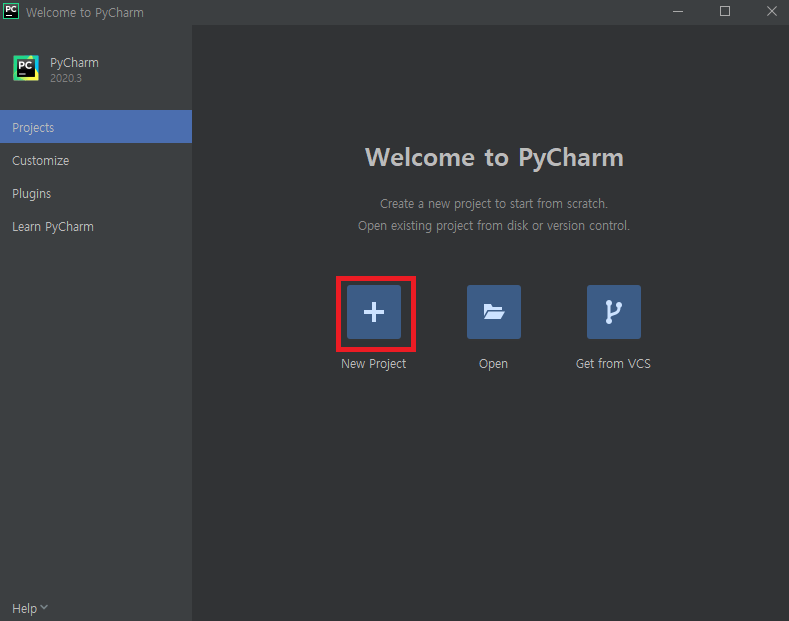Click the Get from VCS branch icon
Viewport: 789px width, 621px height.
click(x=614, y=312)
